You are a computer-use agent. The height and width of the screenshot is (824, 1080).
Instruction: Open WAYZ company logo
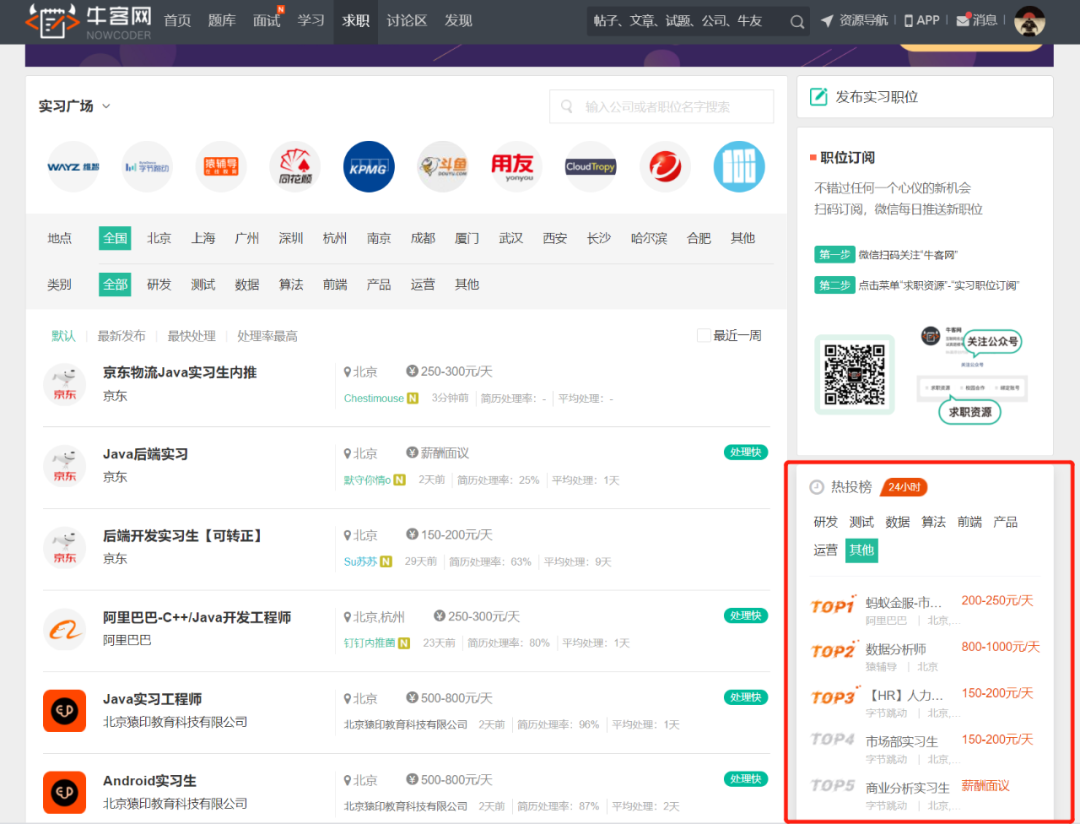pos(73,167)
